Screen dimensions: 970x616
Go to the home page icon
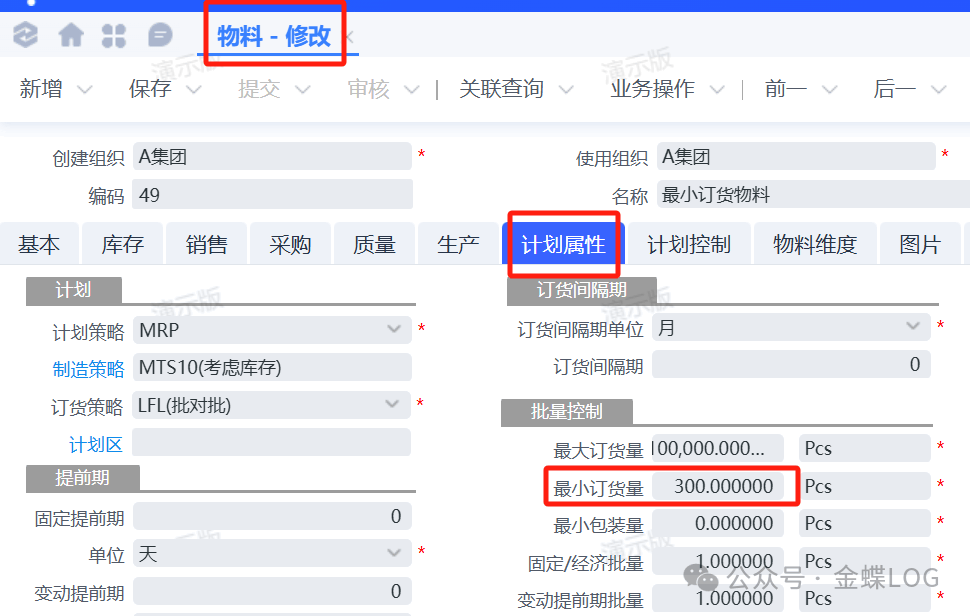tap(71, 36)
